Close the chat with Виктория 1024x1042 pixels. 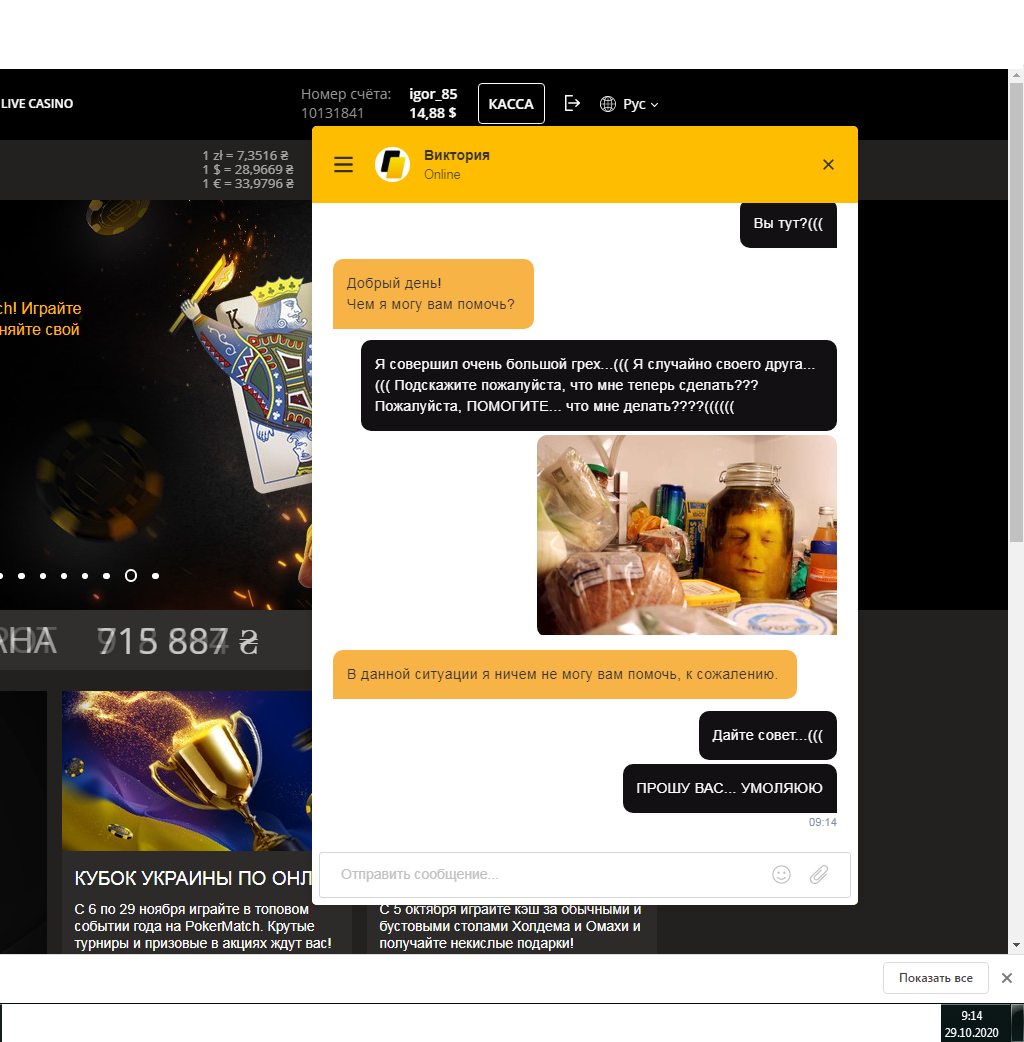point(828,165)
